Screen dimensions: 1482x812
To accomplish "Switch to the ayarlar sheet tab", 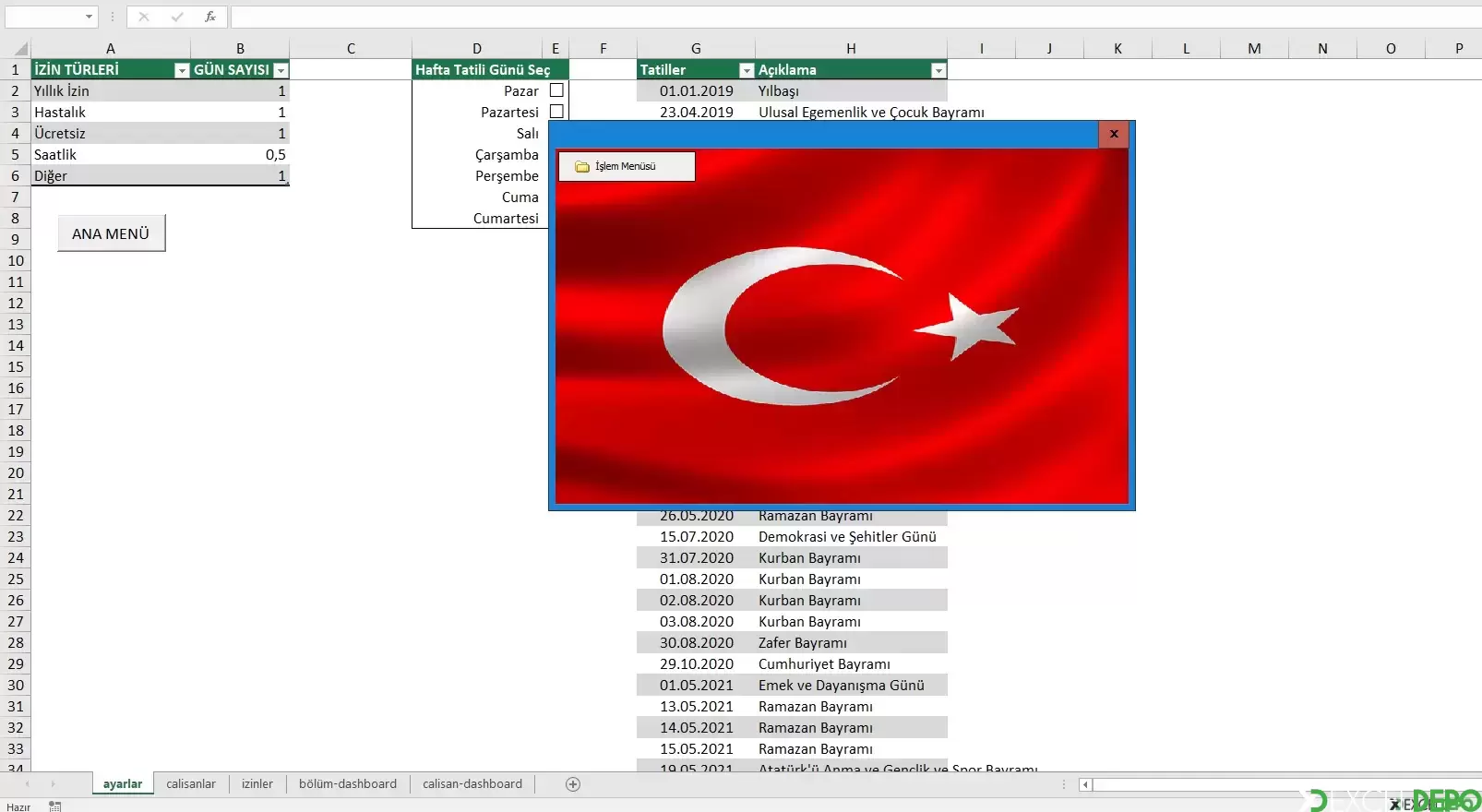I will 123,784.
